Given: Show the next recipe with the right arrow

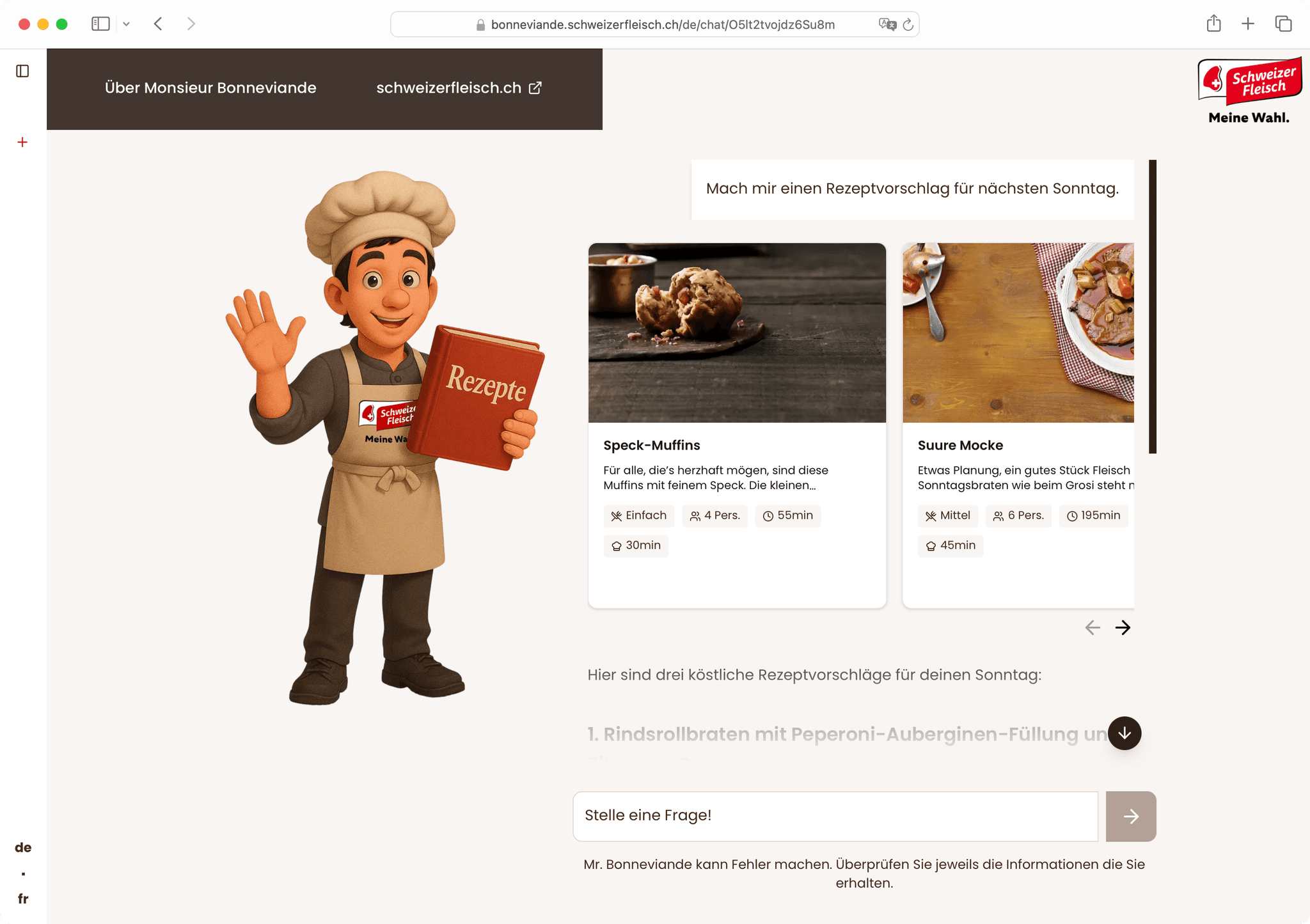Looking at the screenshot, I should coord(1124,628).
